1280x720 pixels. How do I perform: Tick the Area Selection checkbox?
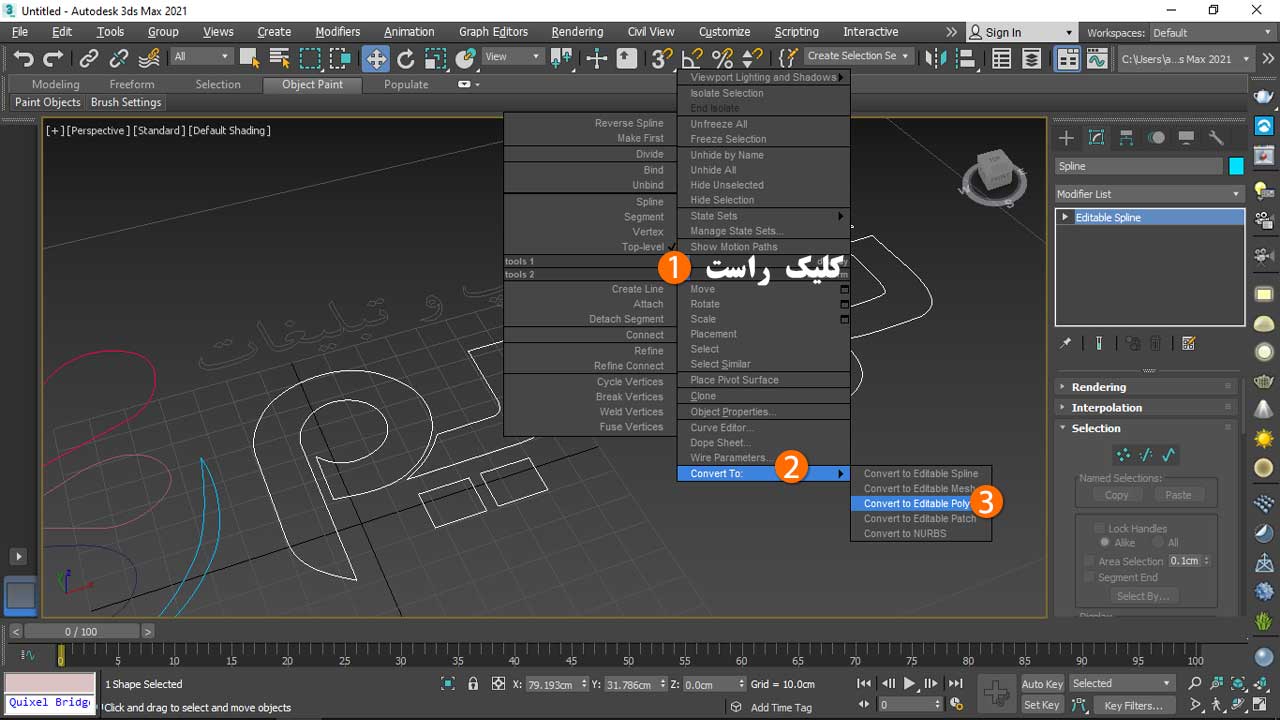pyautogui.click(x=1089, y=561)
